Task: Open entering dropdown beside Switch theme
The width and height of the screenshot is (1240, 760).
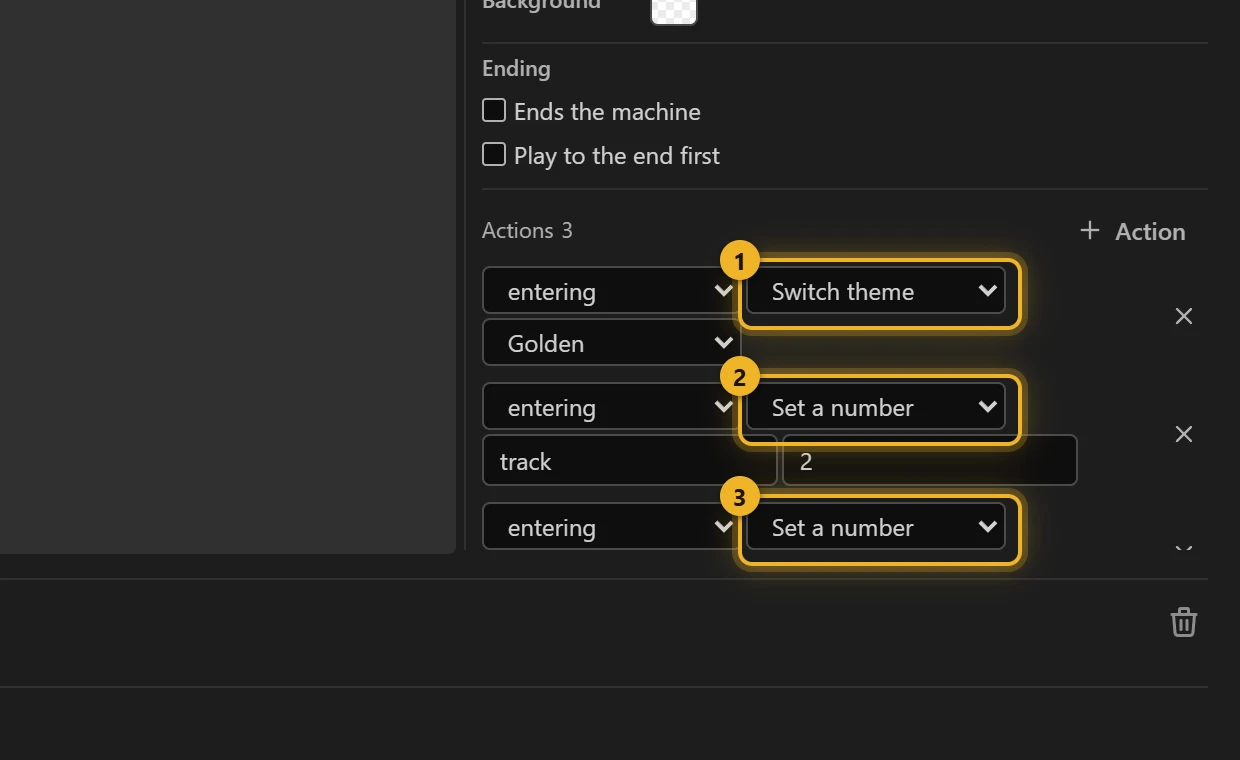Action: point(611,291)
